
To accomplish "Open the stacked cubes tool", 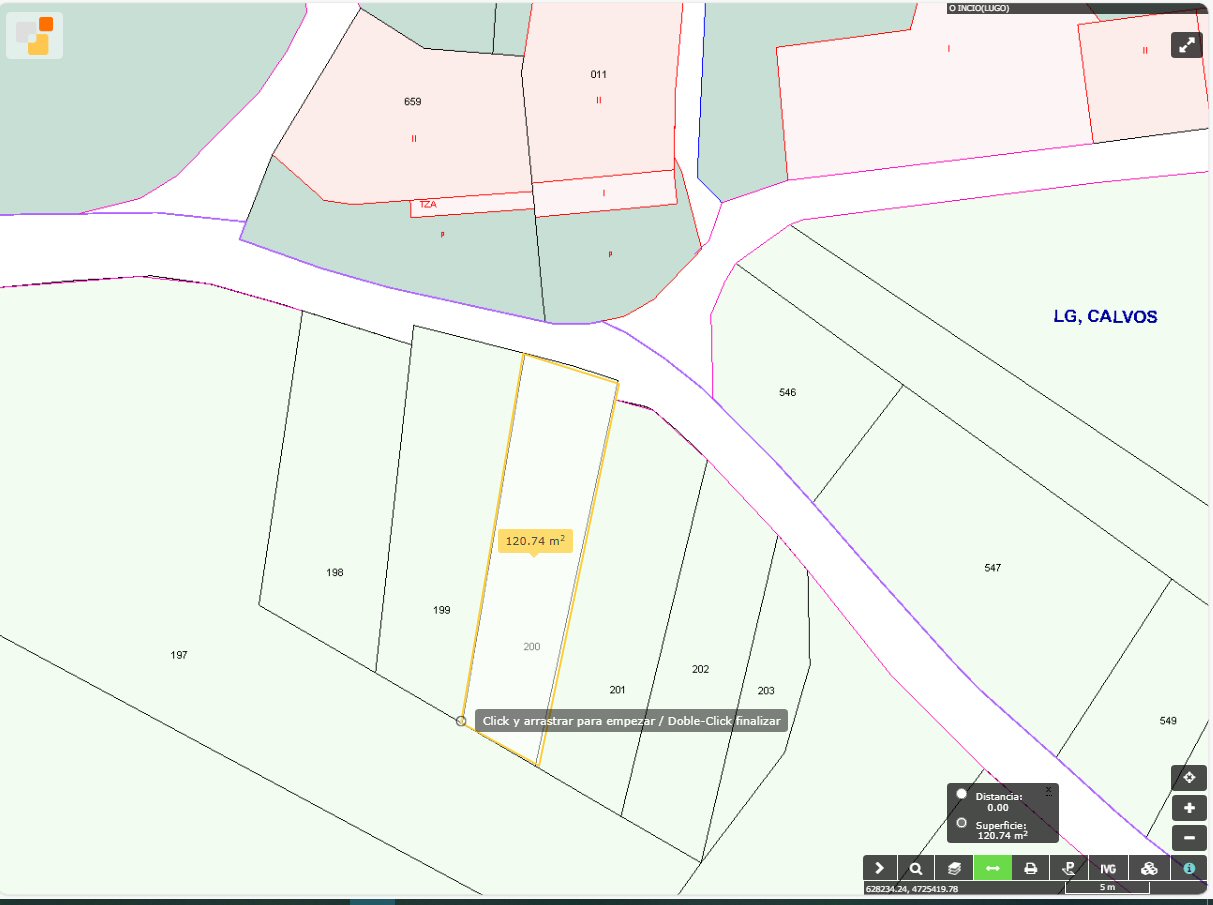I will coord(1149,868).
